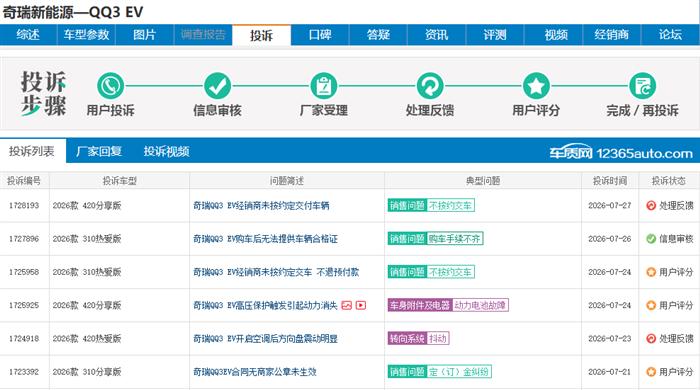Click the 信息审核 checkmark step icon
Image resolution: width=700 pixels, height=390 pixels.
217,86
